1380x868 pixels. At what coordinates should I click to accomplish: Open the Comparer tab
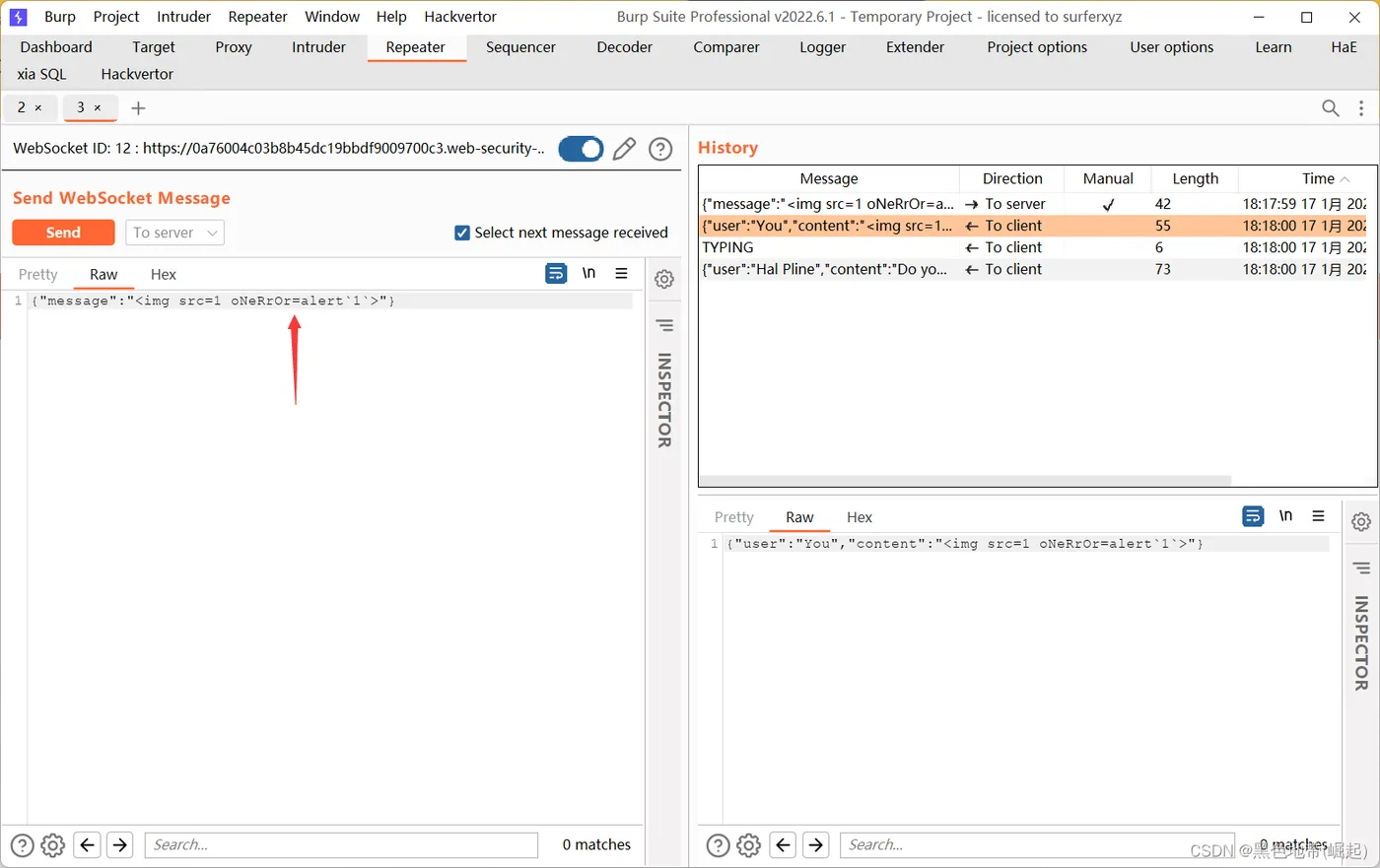tap(726, 47)
